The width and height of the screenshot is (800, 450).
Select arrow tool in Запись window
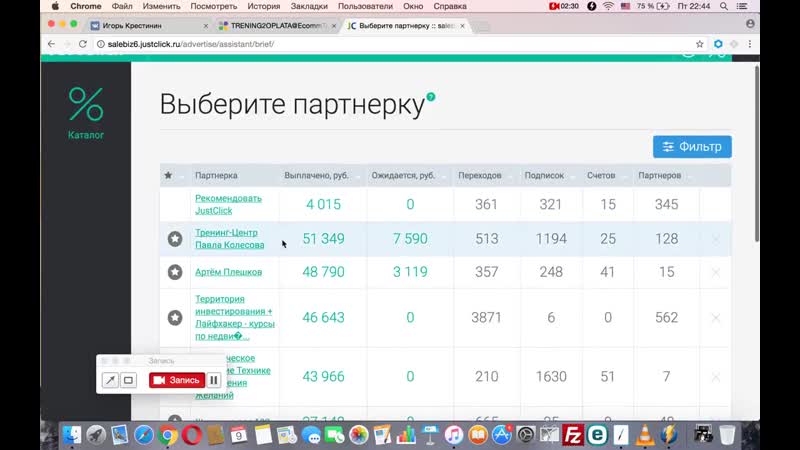pyautogui.click(x=110, y=380)
